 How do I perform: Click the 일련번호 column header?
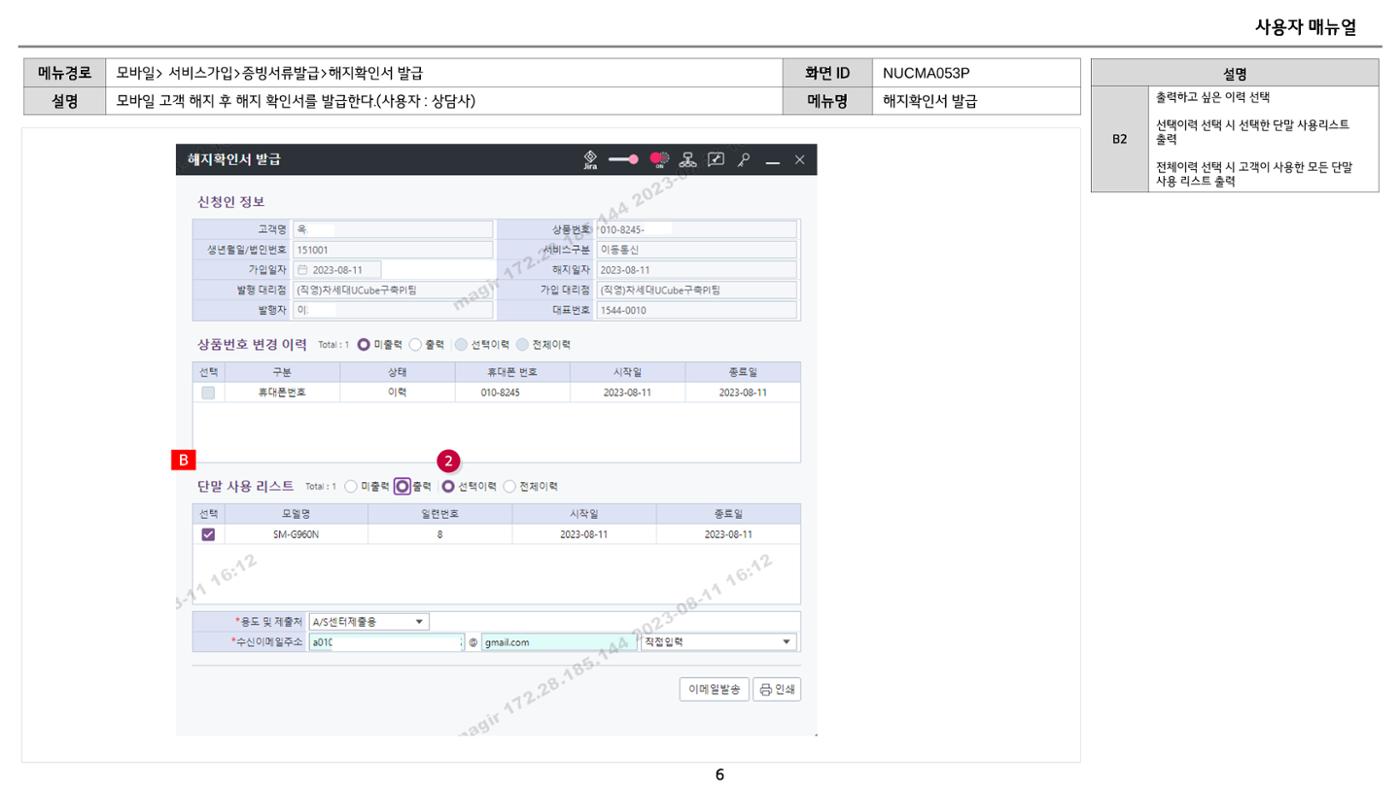(440, 514)
